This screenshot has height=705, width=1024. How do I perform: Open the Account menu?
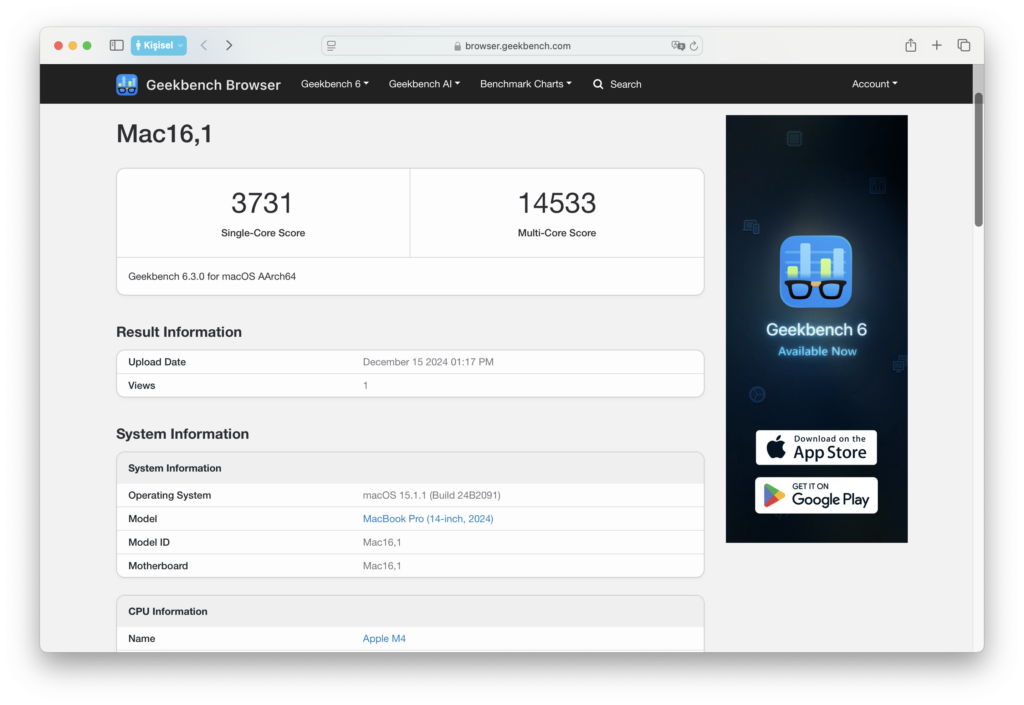[x=874, y=84]
